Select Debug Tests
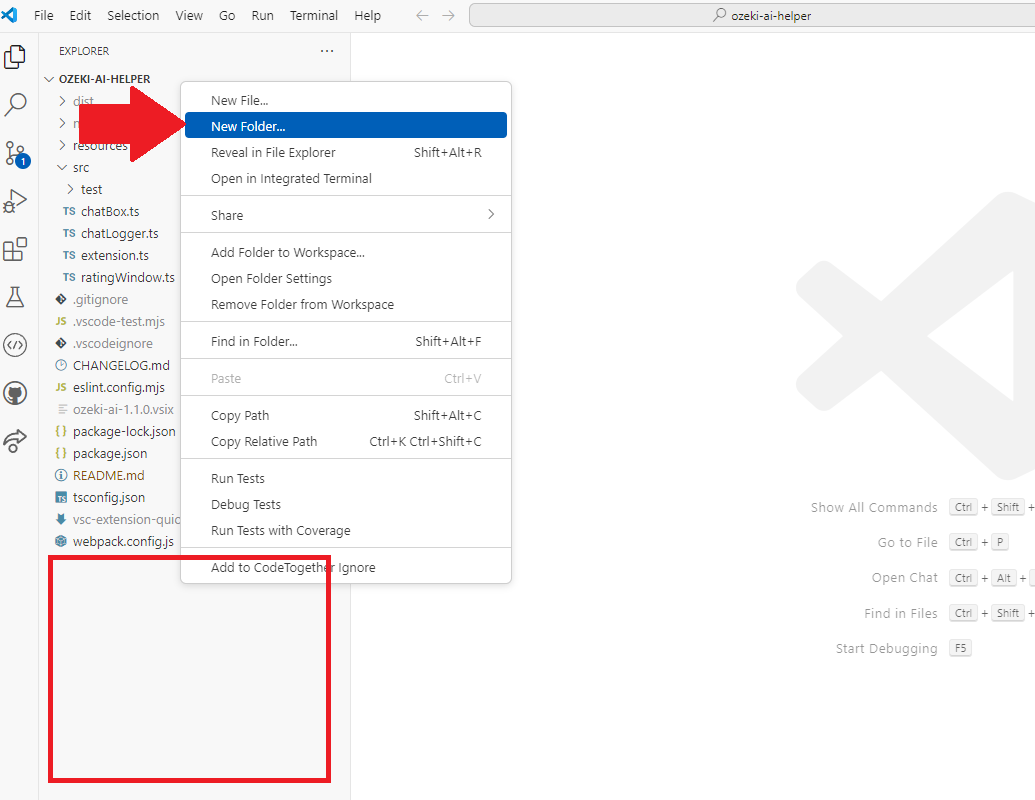This screenshot has width=1035, height=800. tap(346, 504)
